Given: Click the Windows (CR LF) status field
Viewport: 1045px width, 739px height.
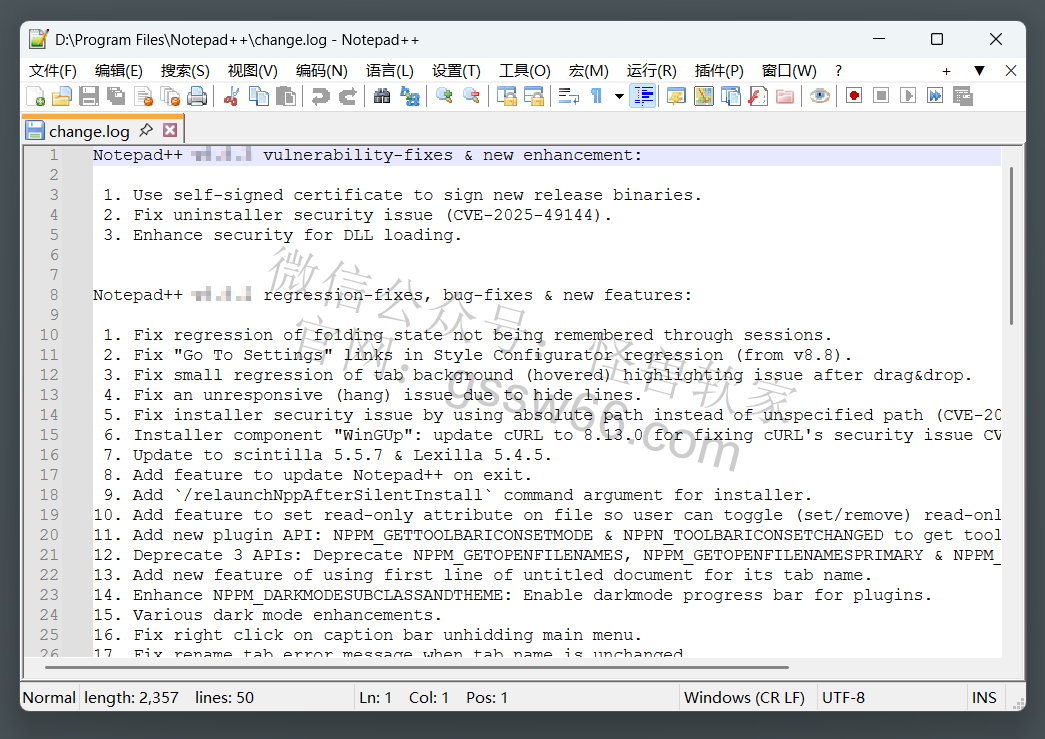Looking at the screenshot, I should click(x=744, y=698).
